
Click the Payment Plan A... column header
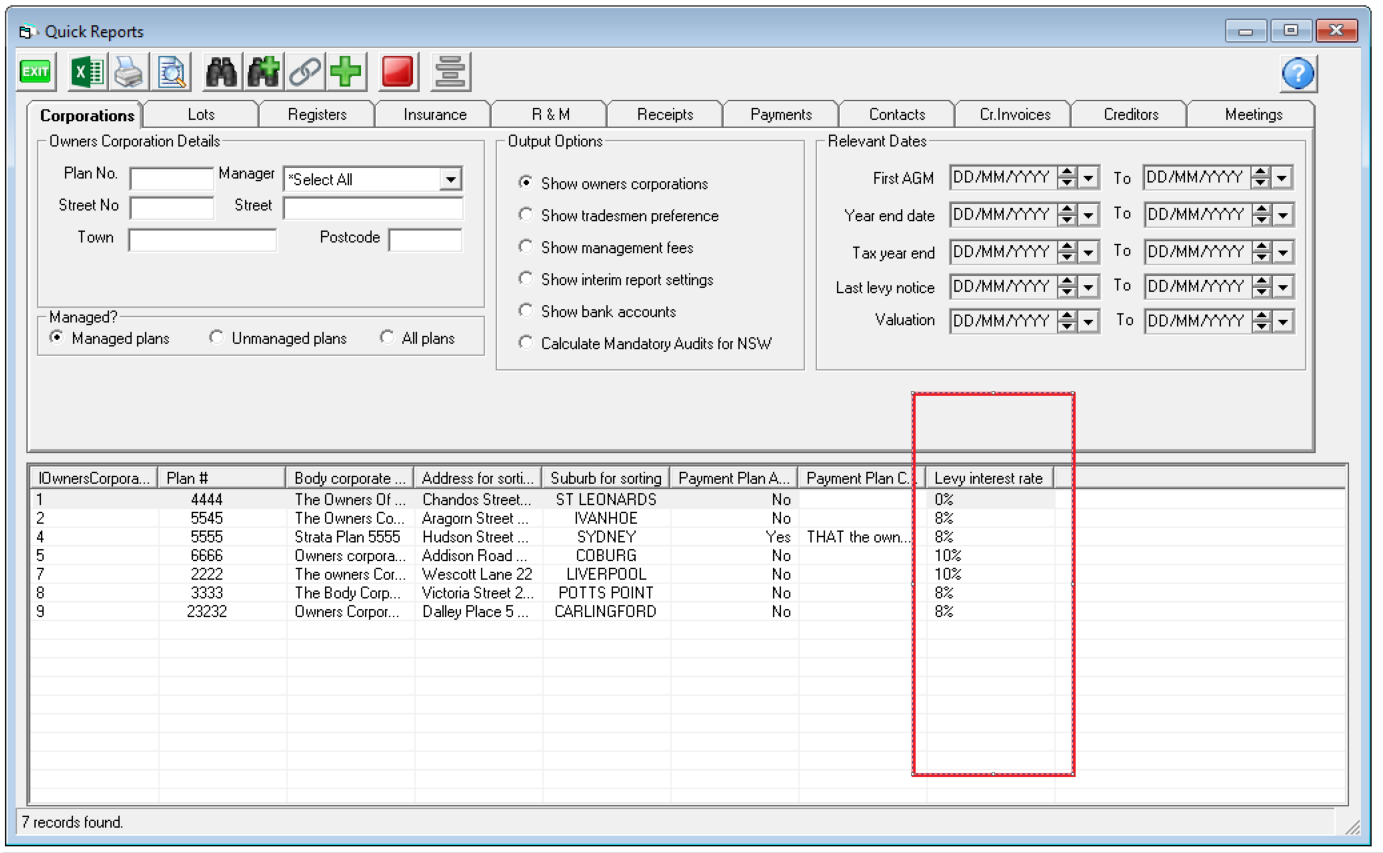click(x=734, y=478)
